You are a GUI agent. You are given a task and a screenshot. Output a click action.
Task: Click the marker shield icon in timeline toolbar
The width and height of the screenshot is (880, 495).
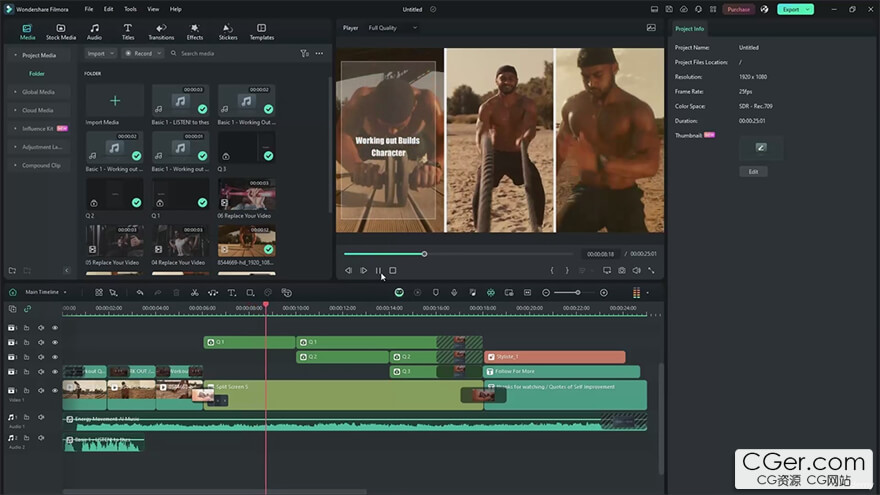tap(436, 292)
